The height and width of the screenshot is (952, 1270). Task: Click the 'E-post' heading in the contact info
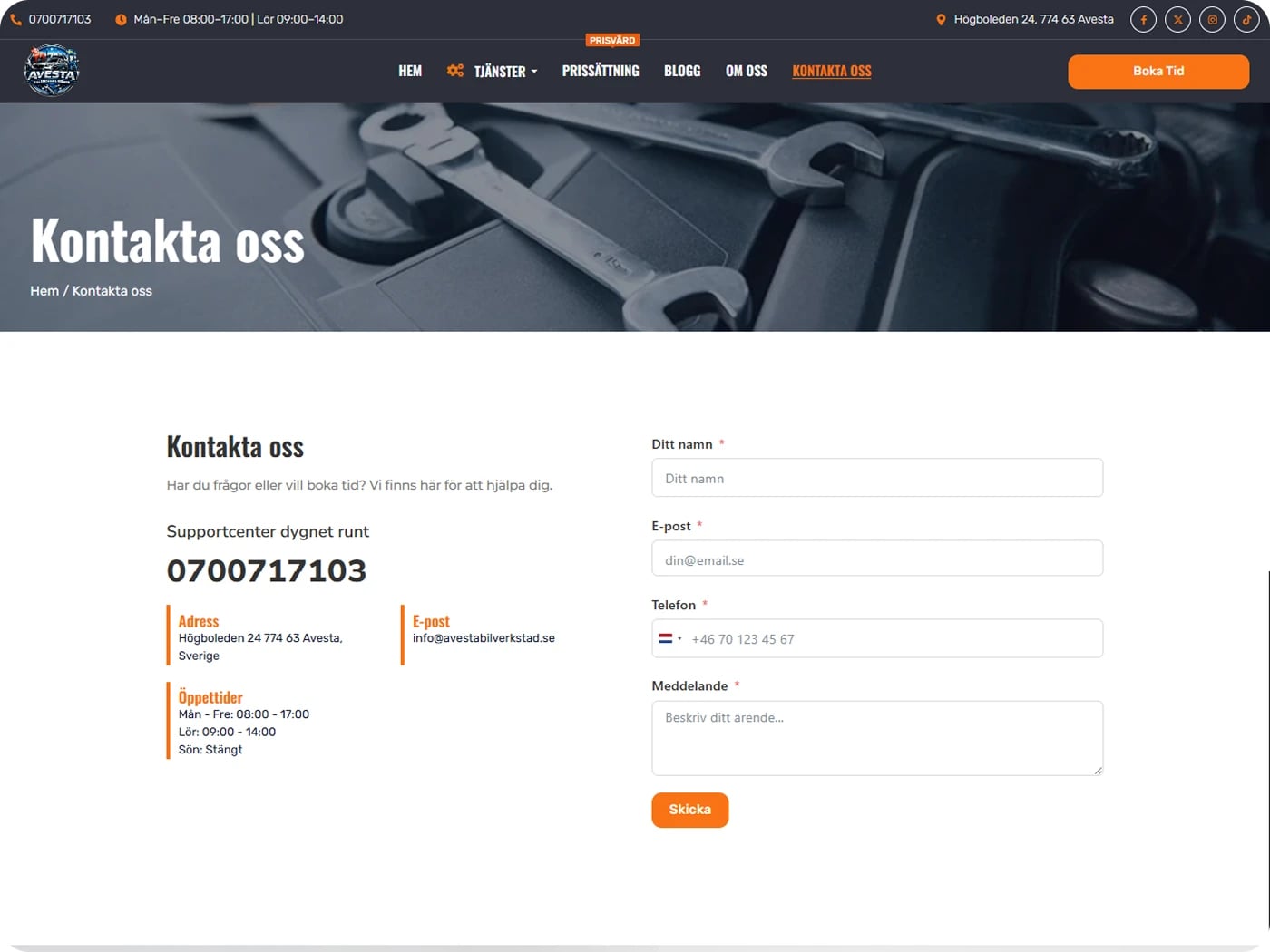pyautogui.click(x=431, y=621)
